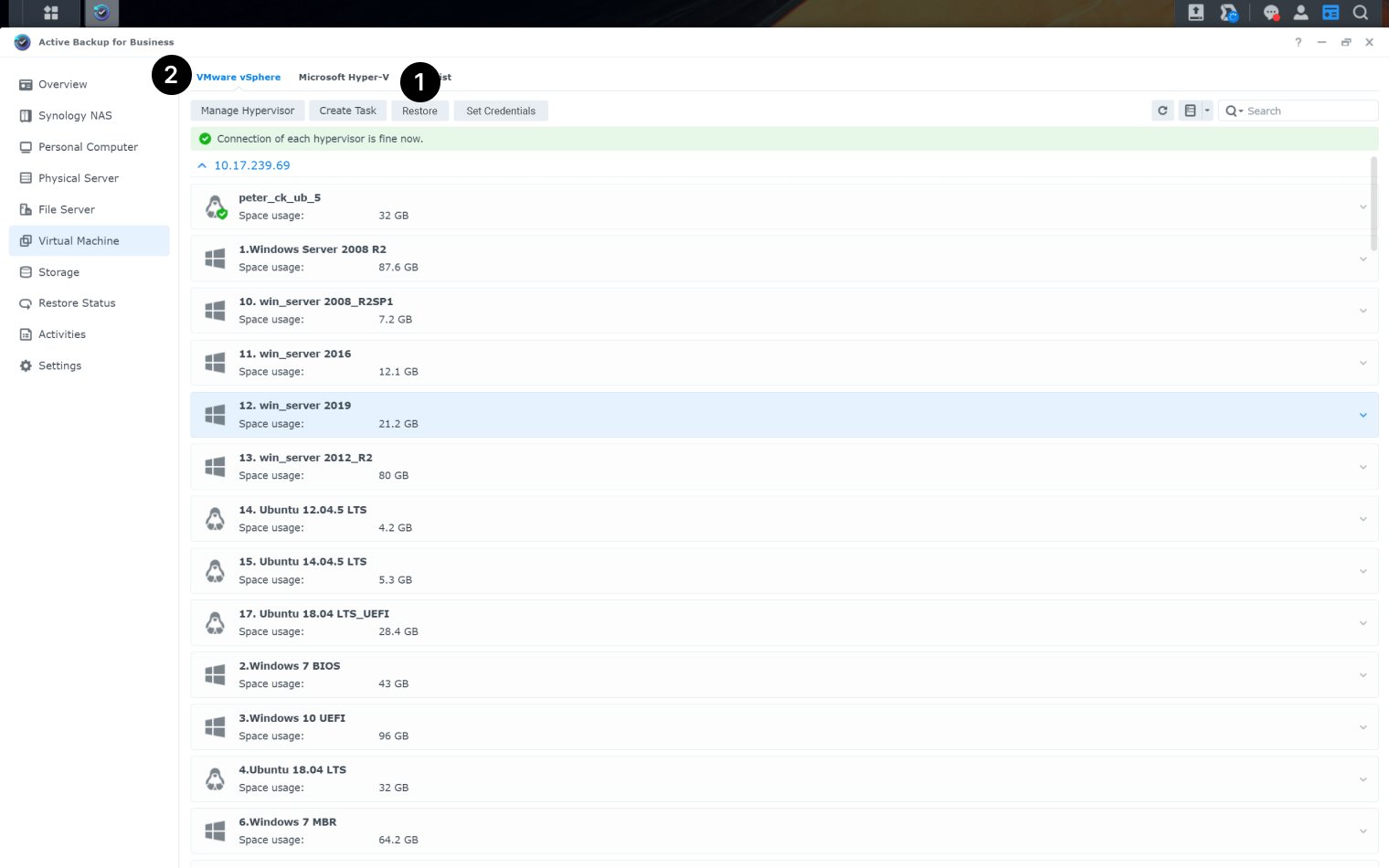Expand details for 12. win_server 2019

click(x=1362, y=414)
